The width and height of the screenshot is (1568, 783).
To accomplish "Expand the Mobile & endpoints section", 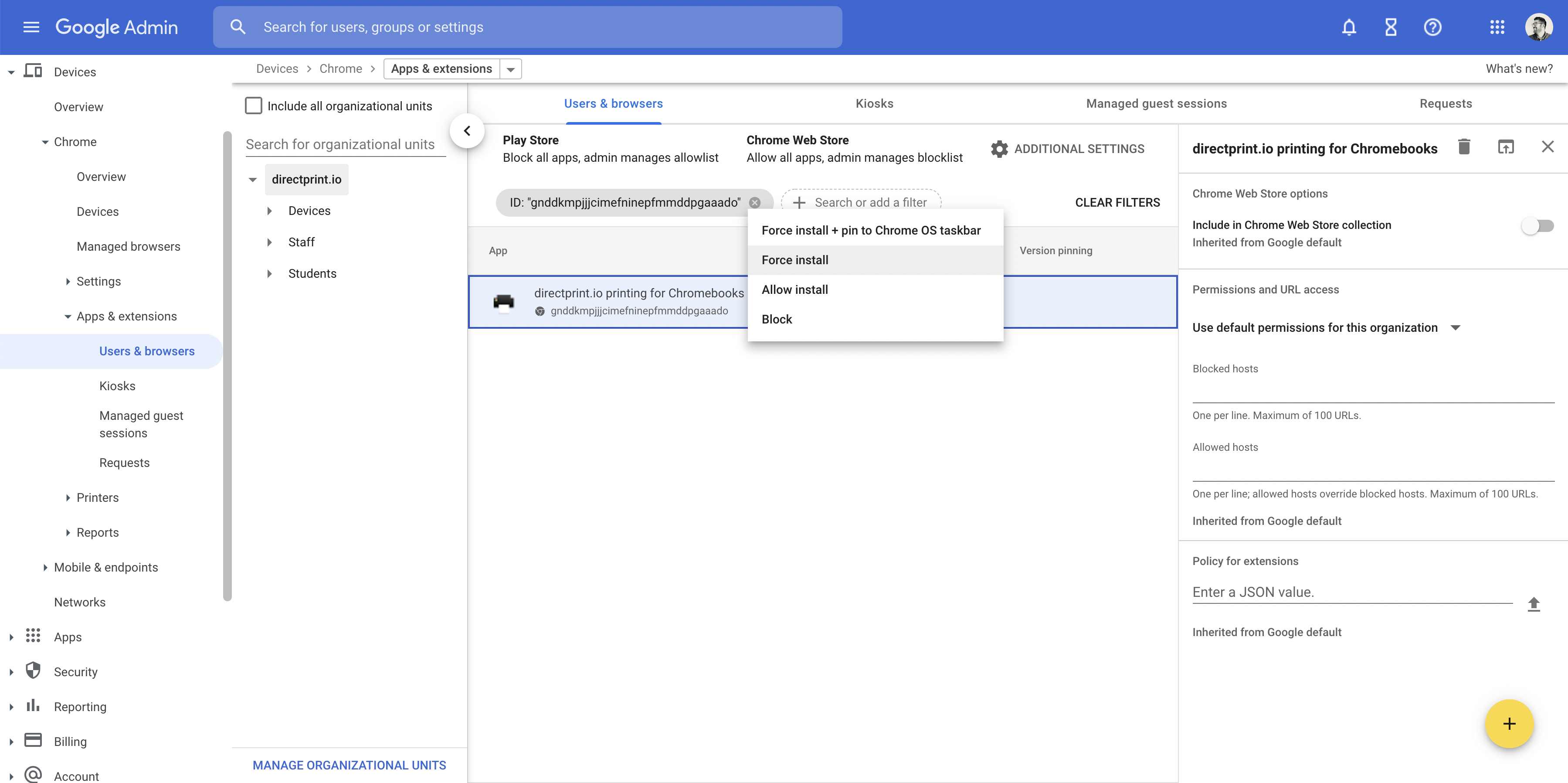I will pos(45,567).
